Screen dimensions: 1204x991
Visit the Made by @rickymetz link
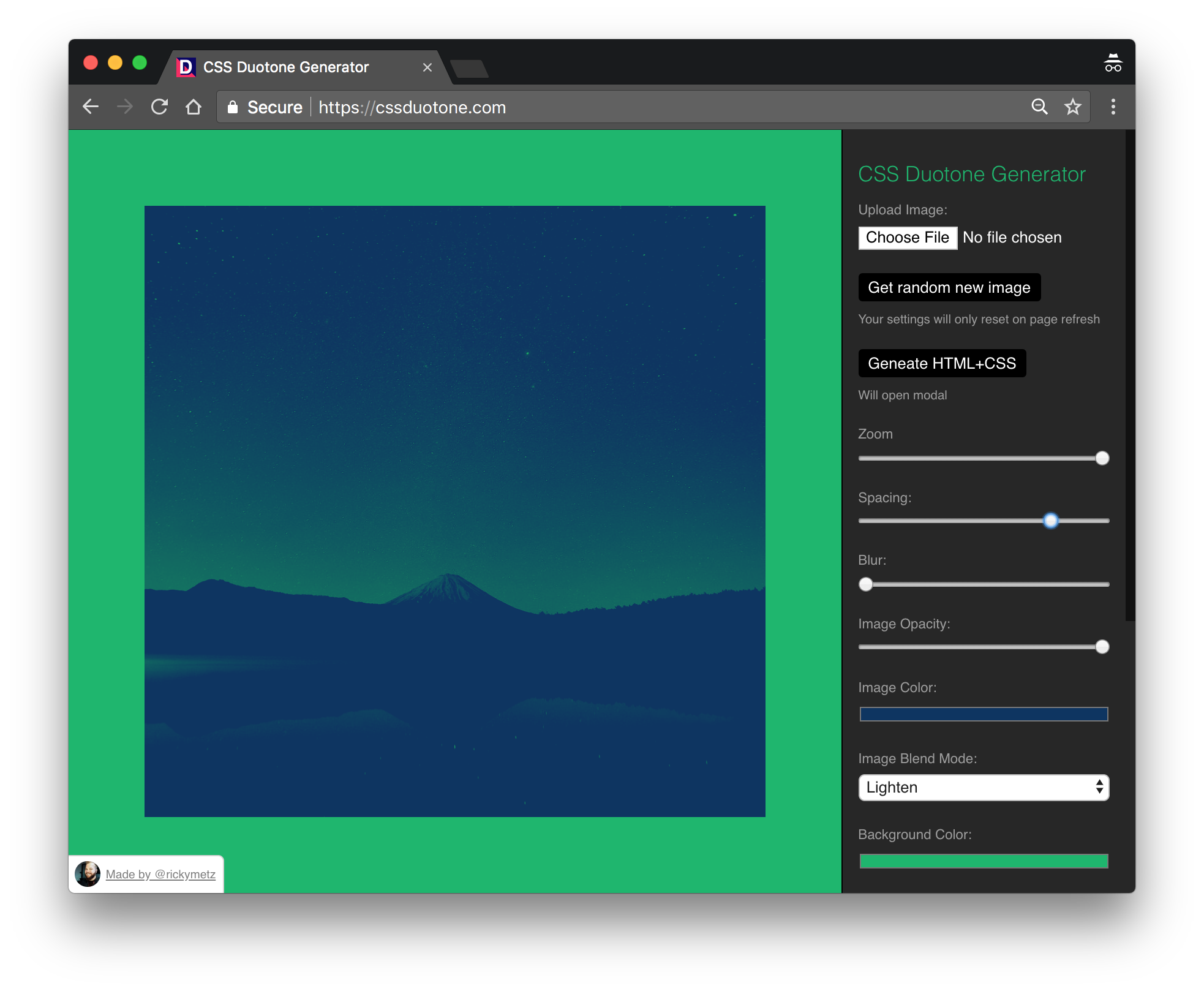tap(160, 875)
